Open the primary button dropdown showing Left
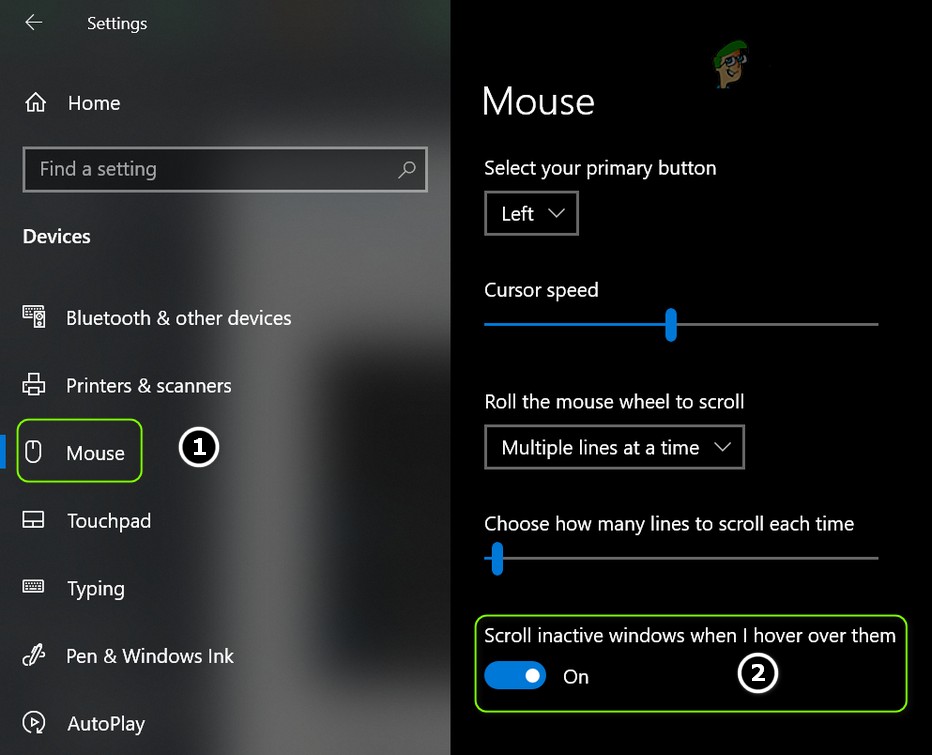Screen dimensions: 932x755 531,212
